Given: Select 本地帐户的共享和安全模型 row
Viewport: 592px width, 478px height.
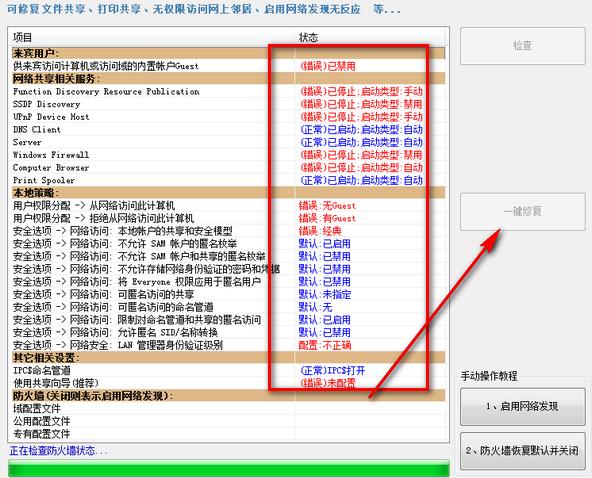Looking at the screenshot, I should pyautogui.click(x=228, y=231).
